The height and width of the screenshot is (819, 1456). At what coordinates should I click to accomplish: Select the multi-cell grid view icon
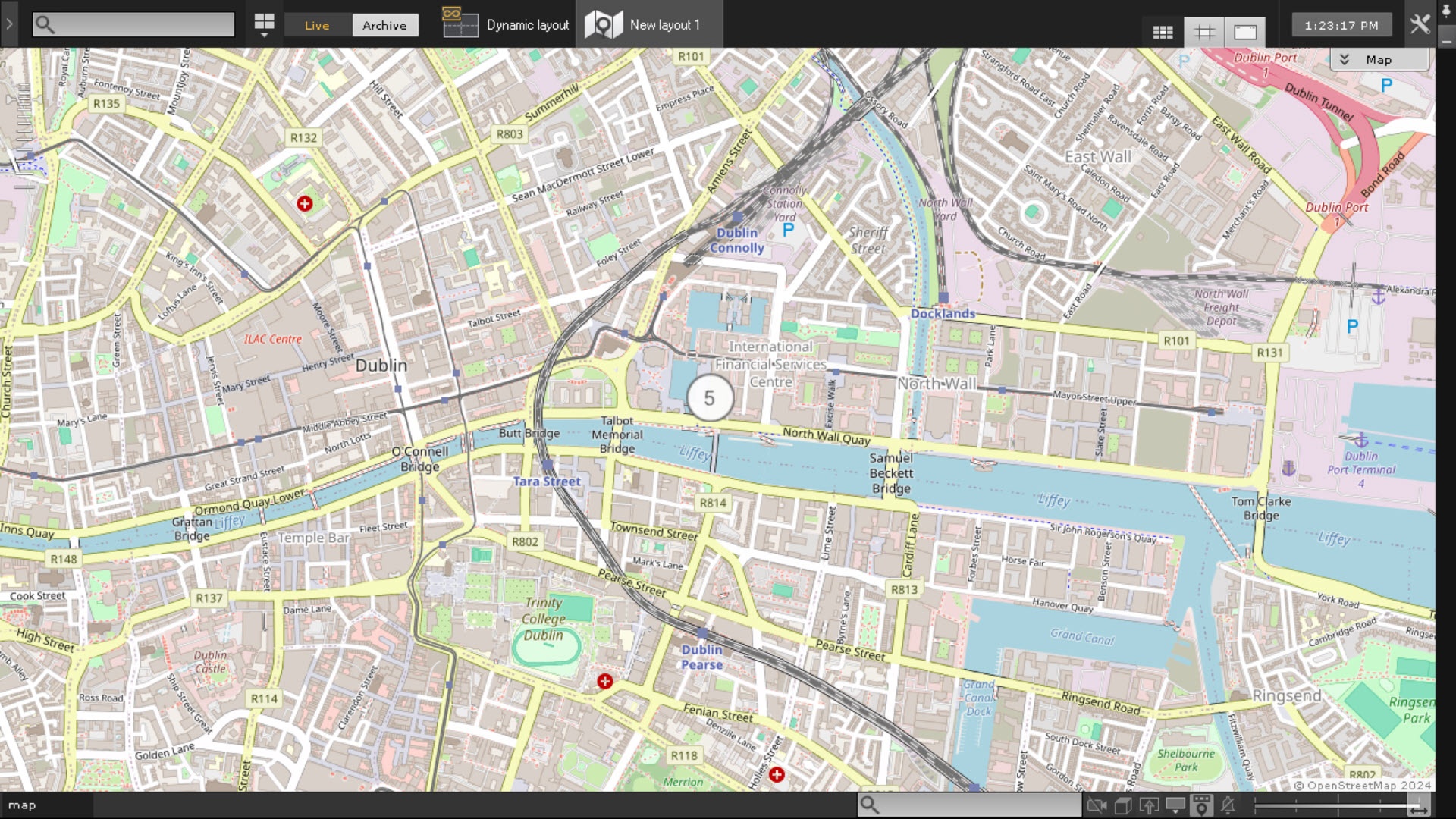1163,32
